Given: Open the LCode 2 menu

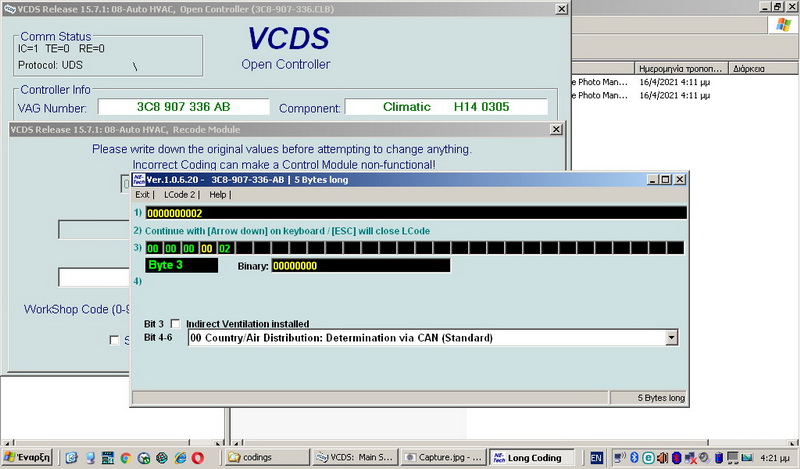Looking at the screenshot, I should pos(180,194).
